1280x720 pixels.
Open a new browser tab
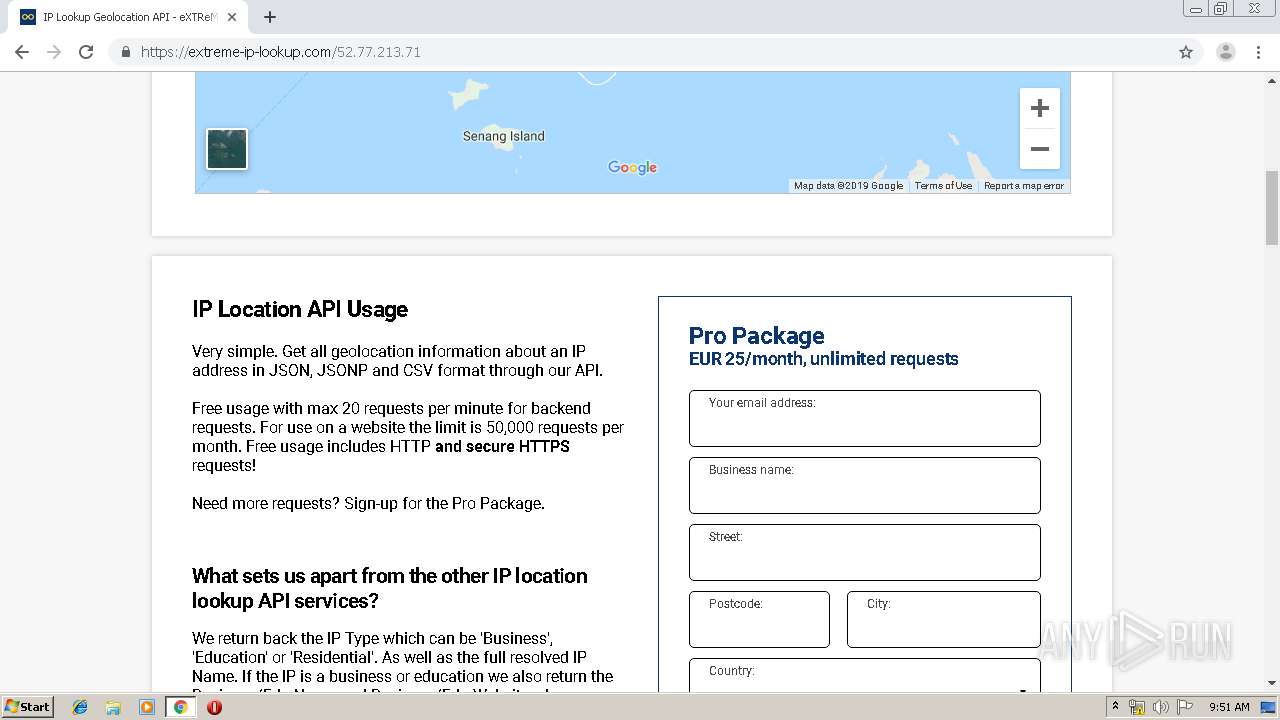pyautogui.click(x=270, y=17)
